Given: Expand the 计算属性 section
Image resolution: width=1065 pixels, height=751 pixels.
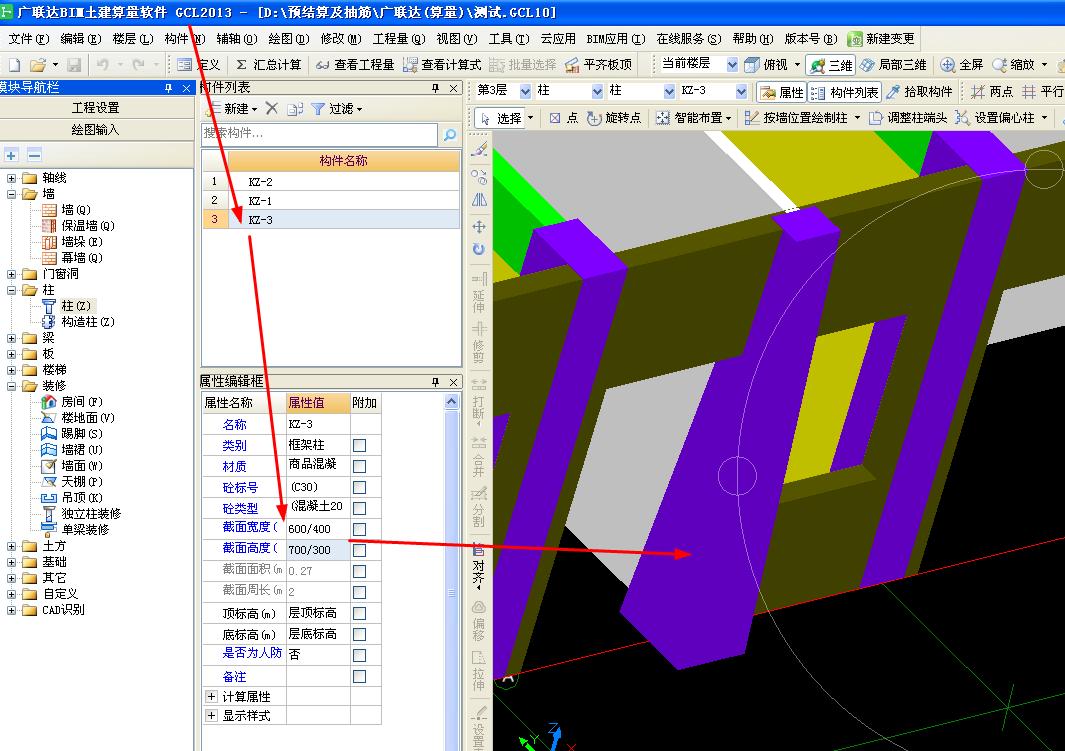Looking at the screenshot, I should (x=211, y=697).
